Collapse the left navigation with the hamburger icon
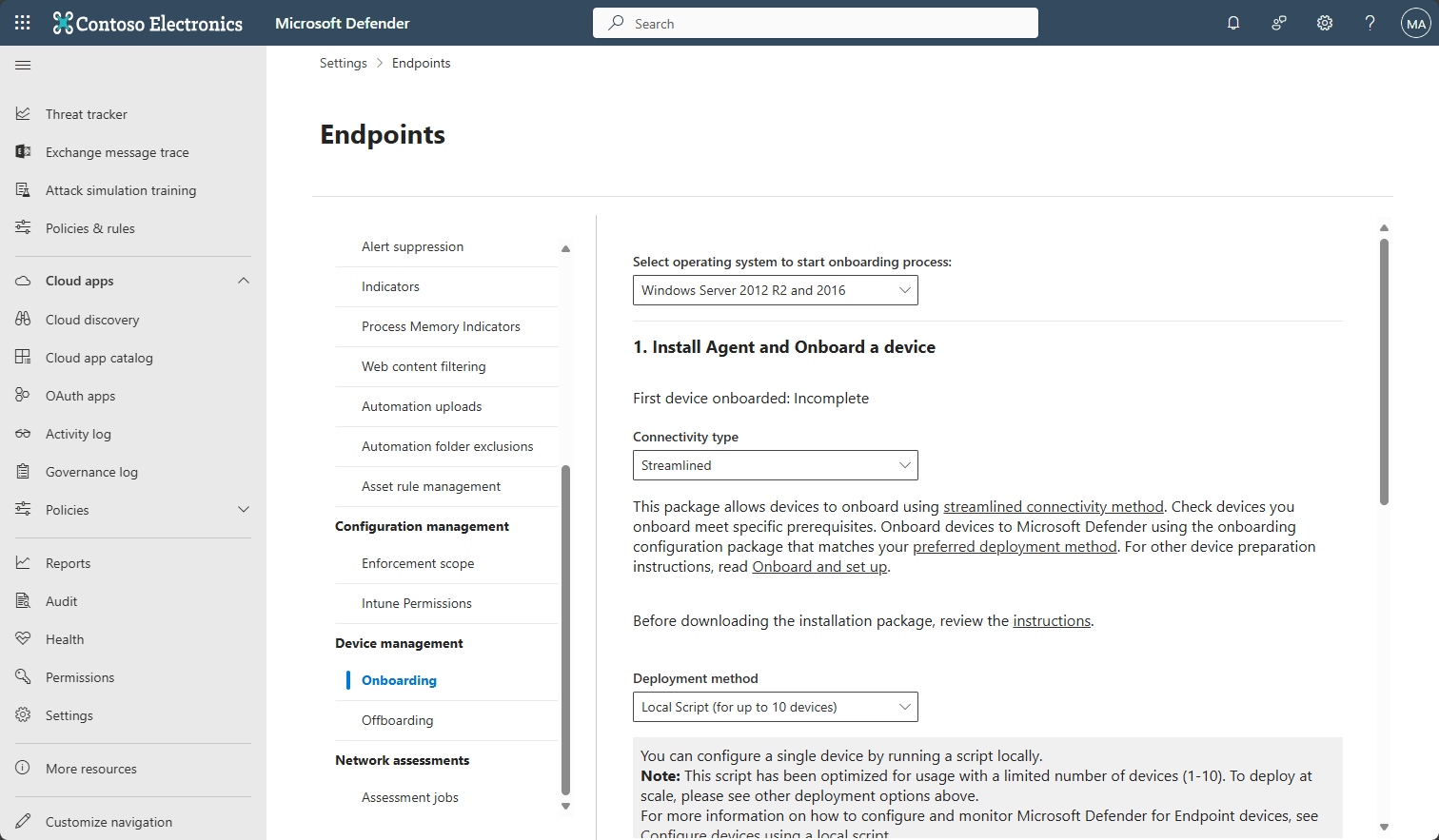The height and width of the screenshot is (840, 1439). point(23,65)
